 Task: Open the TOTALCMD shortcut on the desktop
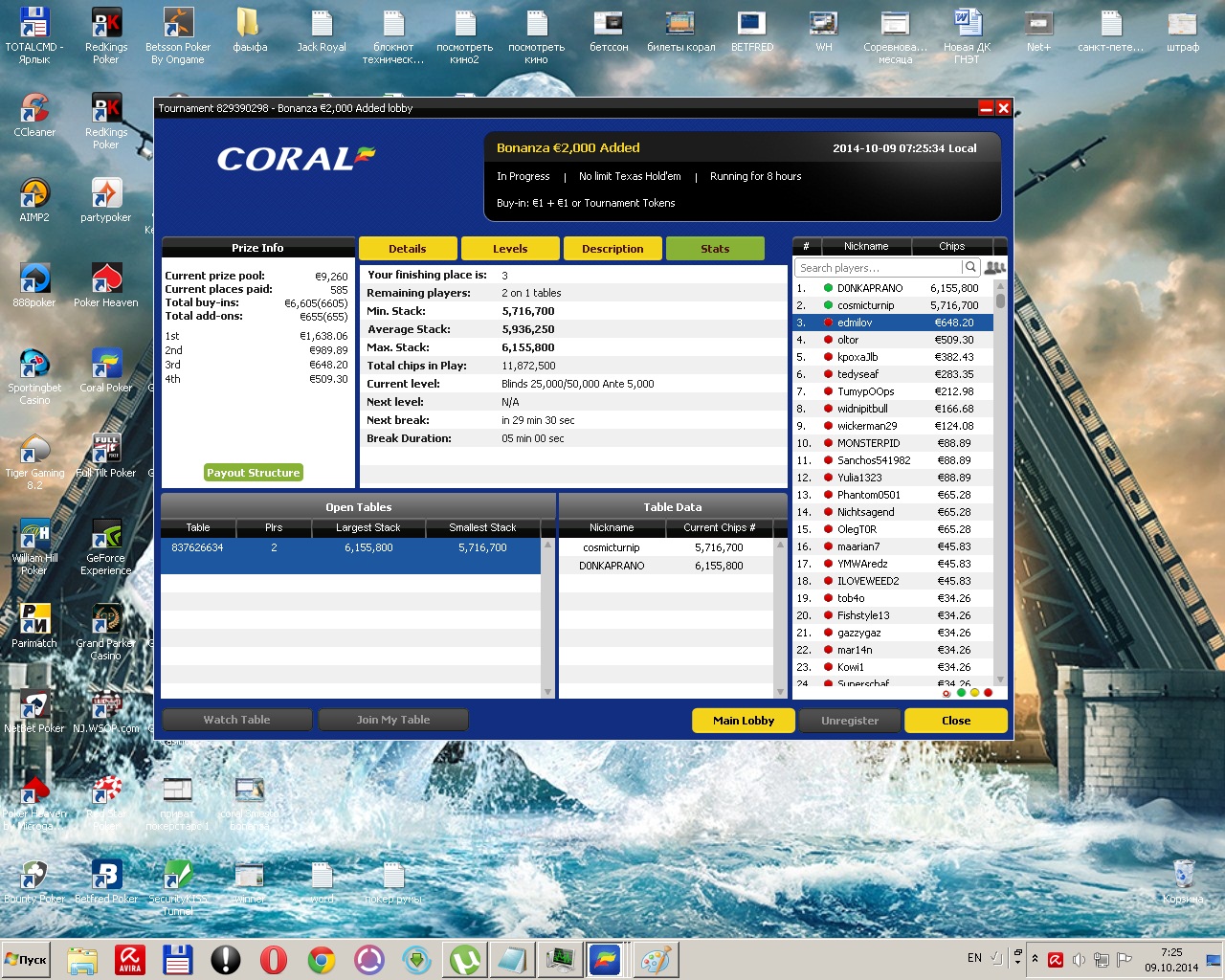[34, 35]
